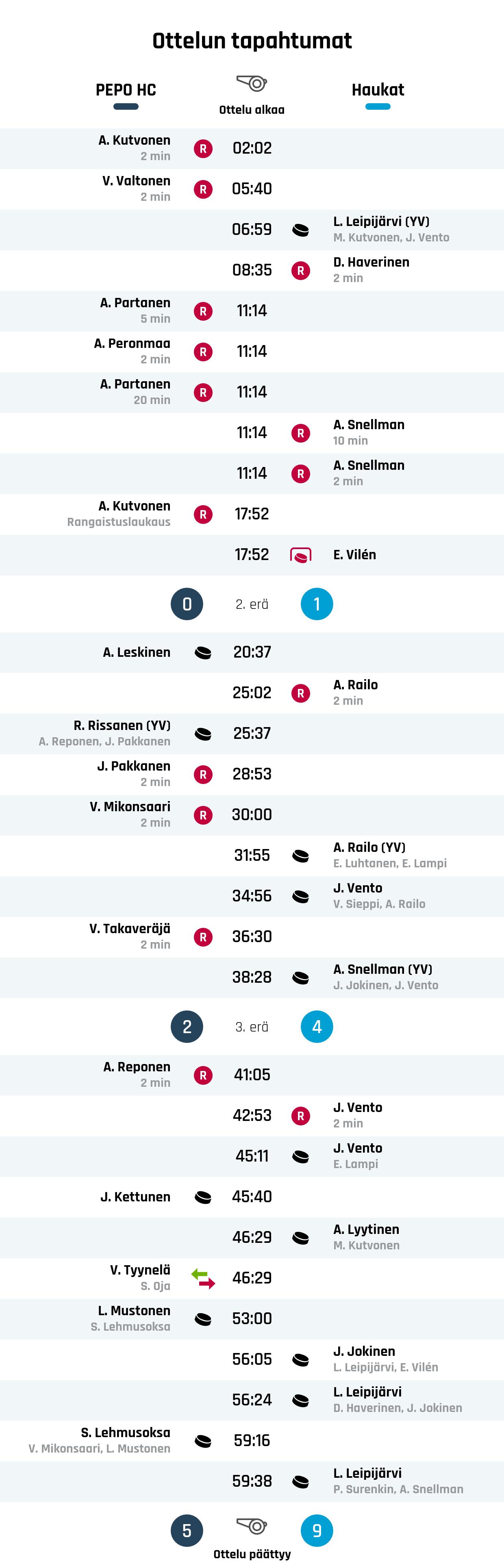Select the PEPO HC team heading

coord(126,90)
